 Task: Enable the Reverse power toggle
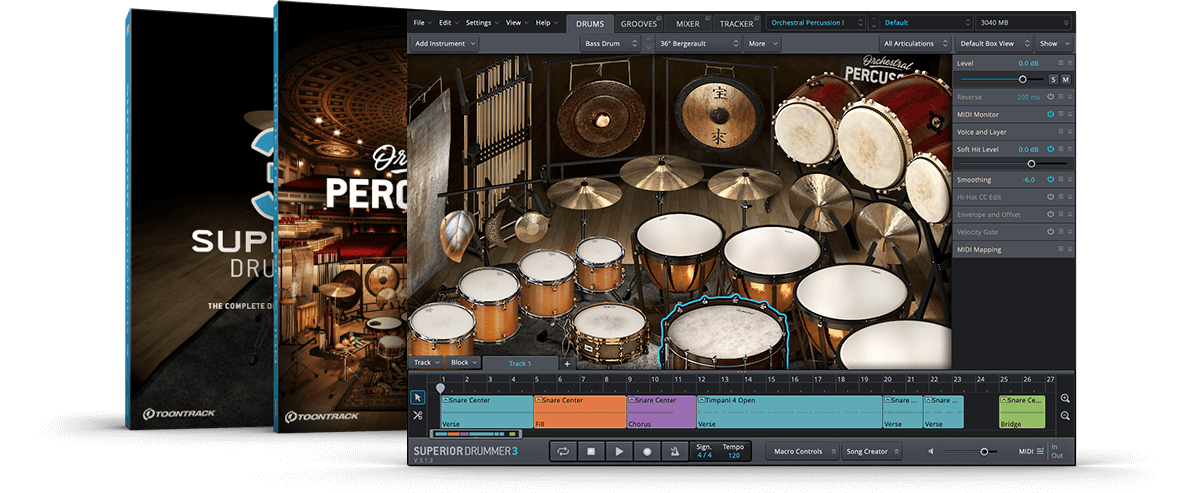1050,97
